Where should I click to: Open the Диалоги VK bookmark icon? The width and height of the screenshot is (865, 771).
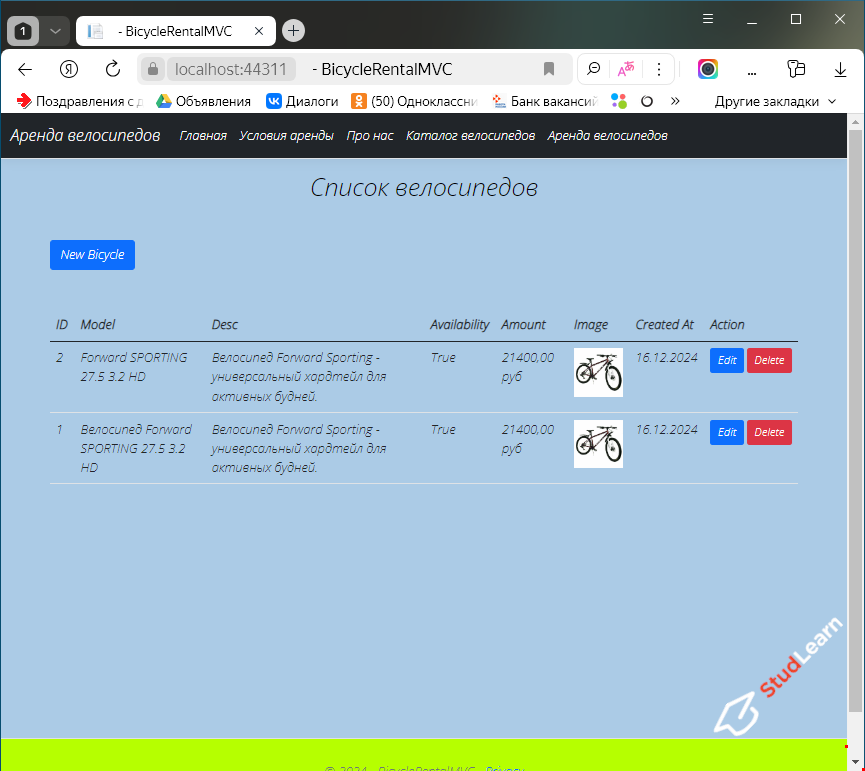[x=272, y=101]
